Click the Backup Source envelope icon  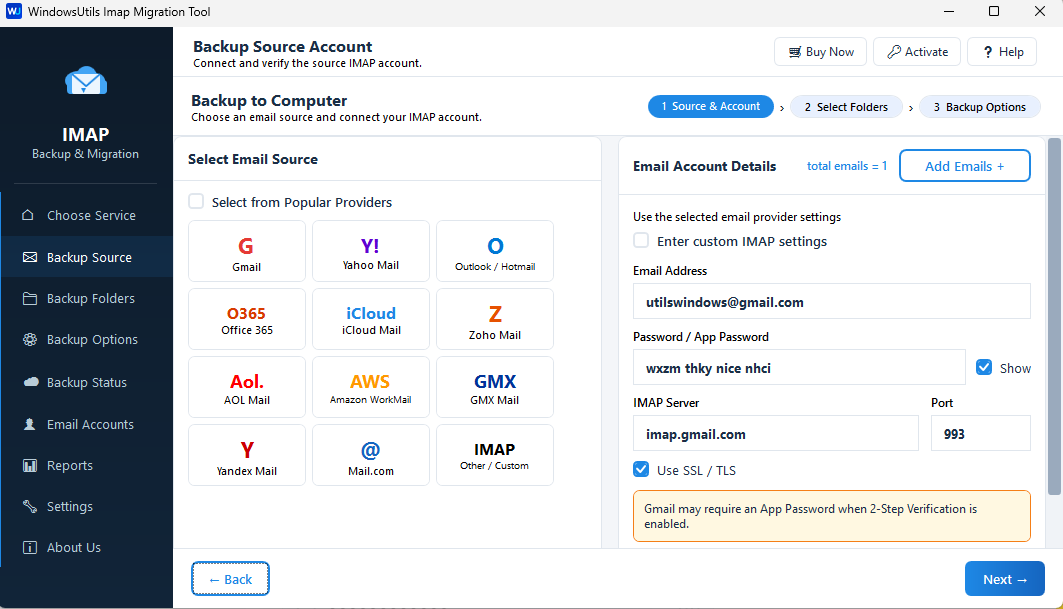point(30,257)
